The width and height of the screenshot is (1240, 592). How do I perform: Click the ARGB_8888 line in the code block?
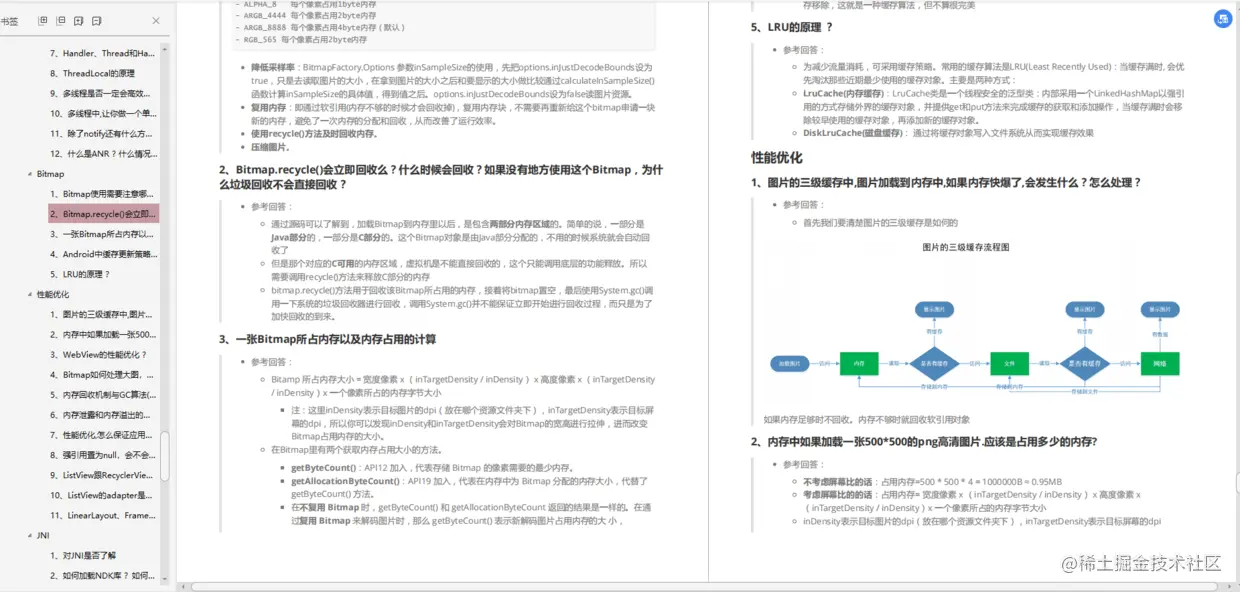coord(321,28)
